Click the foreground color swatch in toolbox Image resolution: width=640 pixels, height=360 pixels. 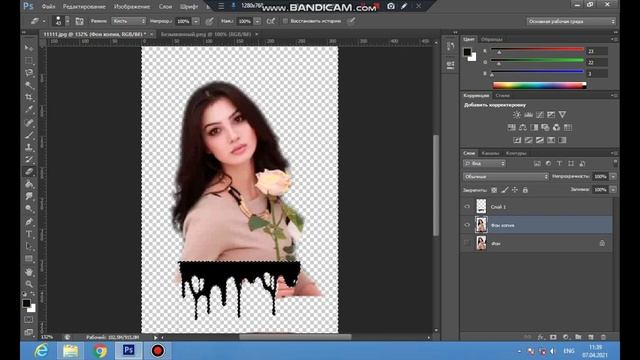27,303
